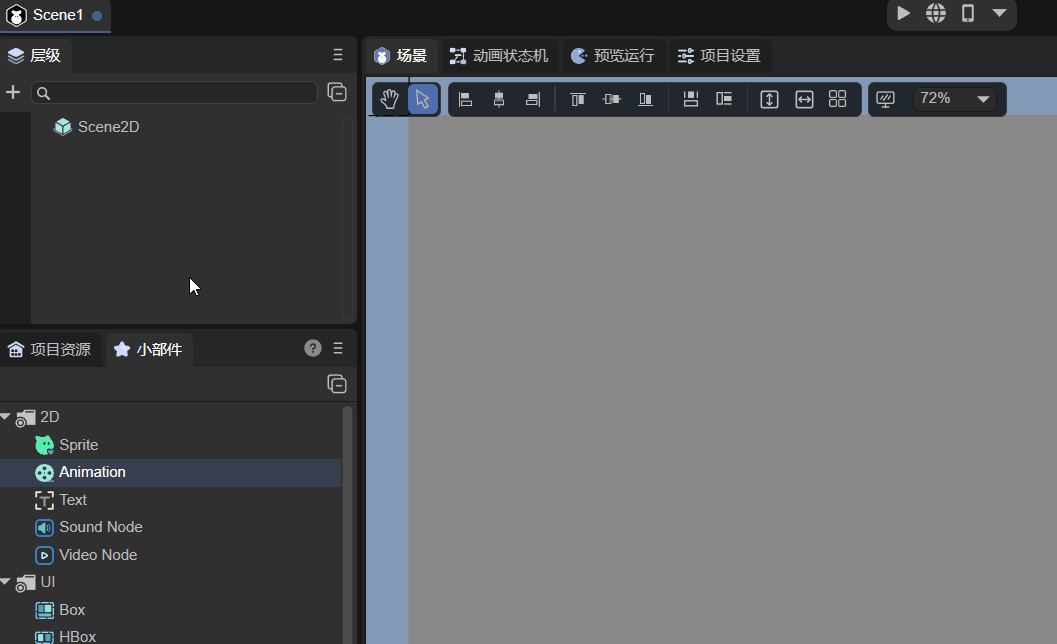The image size is (1057, 644).
Task: Click the align left edges icon
Action: (465, 99)
